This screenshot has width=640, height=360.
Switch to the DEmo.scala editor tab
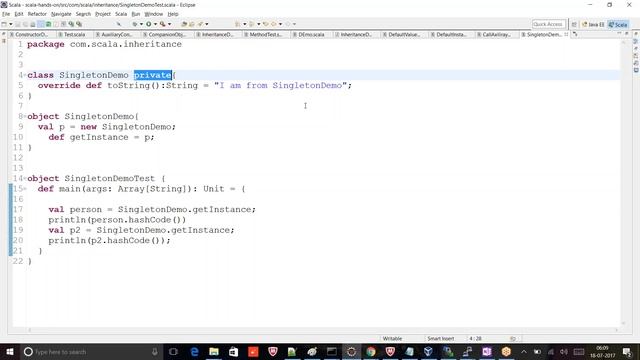311,35
